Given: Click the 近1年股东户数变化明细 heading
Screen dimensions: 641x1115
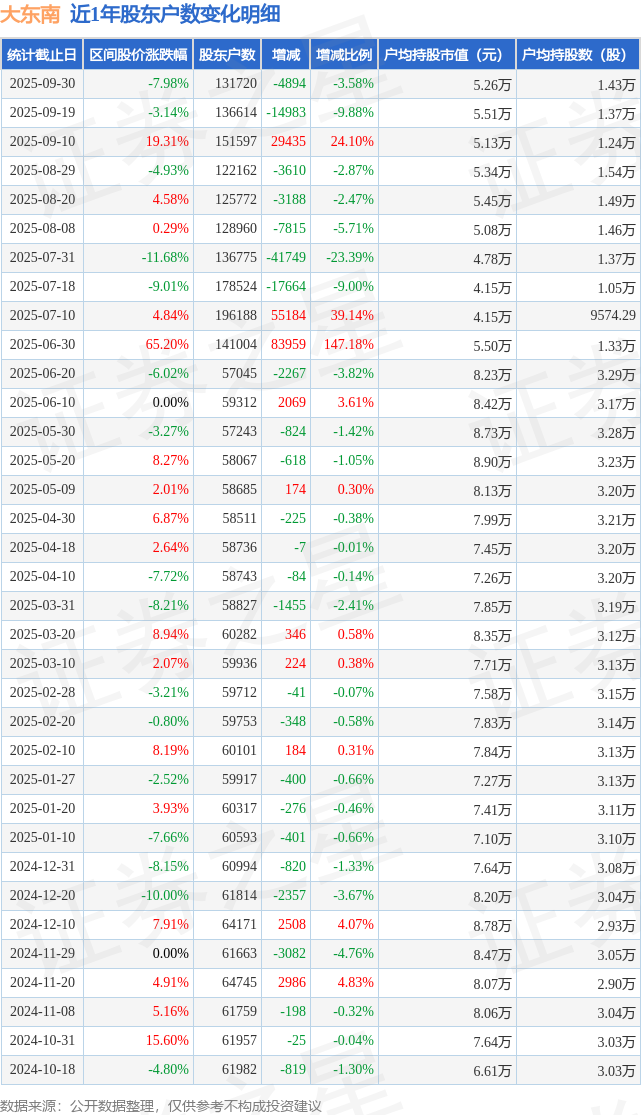Looking at the screenshot, I should pyautogui.click(x=175, y=14).
